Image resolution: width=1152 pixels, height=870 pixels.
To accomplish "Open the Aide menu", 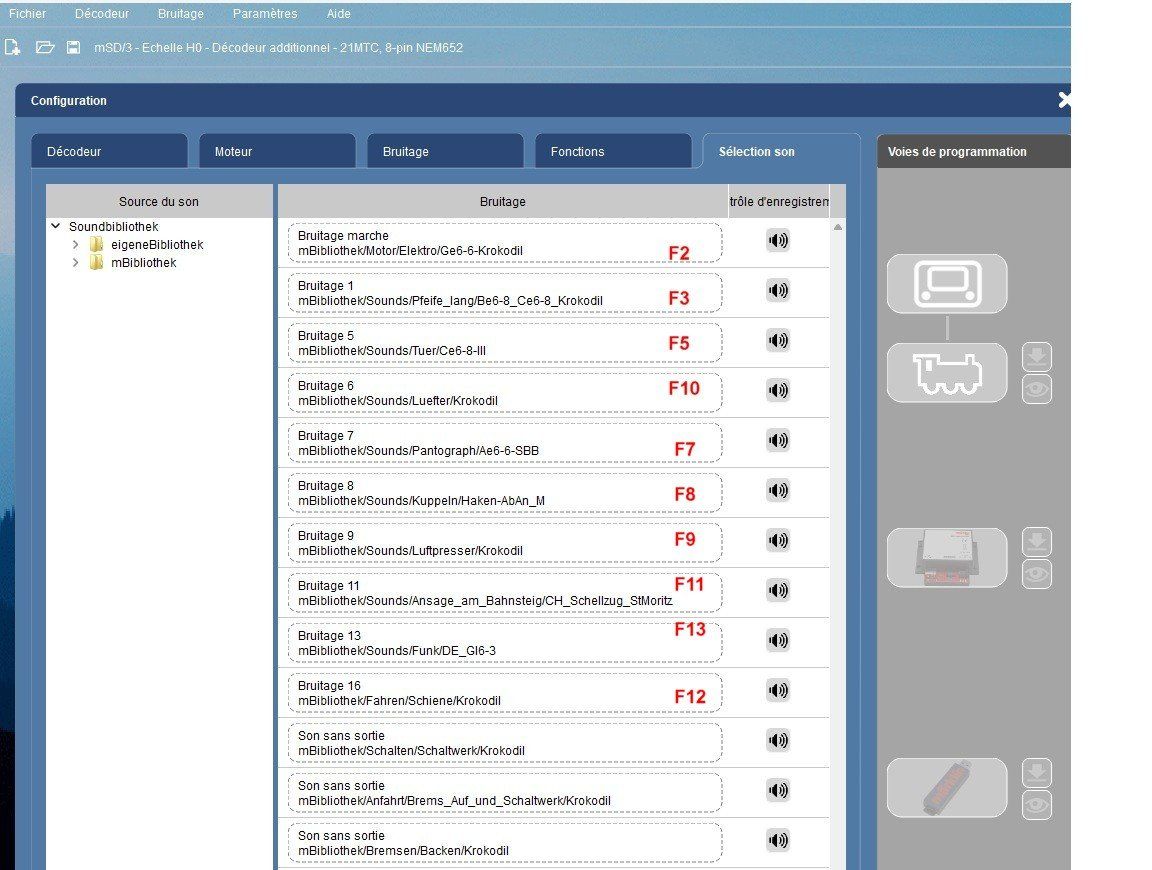I will pyautogui.click(x=339, y=14).
